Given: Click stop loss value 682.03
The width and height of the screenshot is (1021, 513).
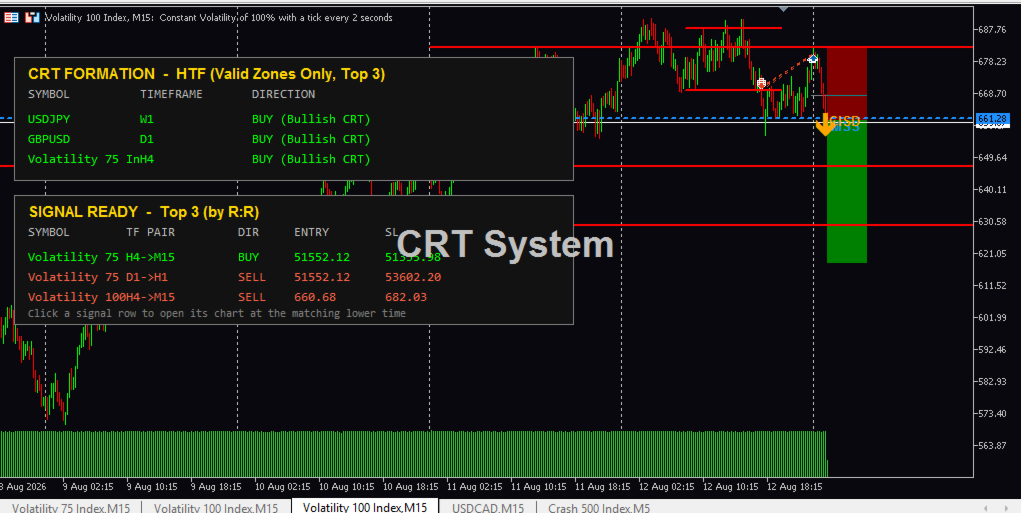Looking at the screenshot, I should click(x=406, y=297).
